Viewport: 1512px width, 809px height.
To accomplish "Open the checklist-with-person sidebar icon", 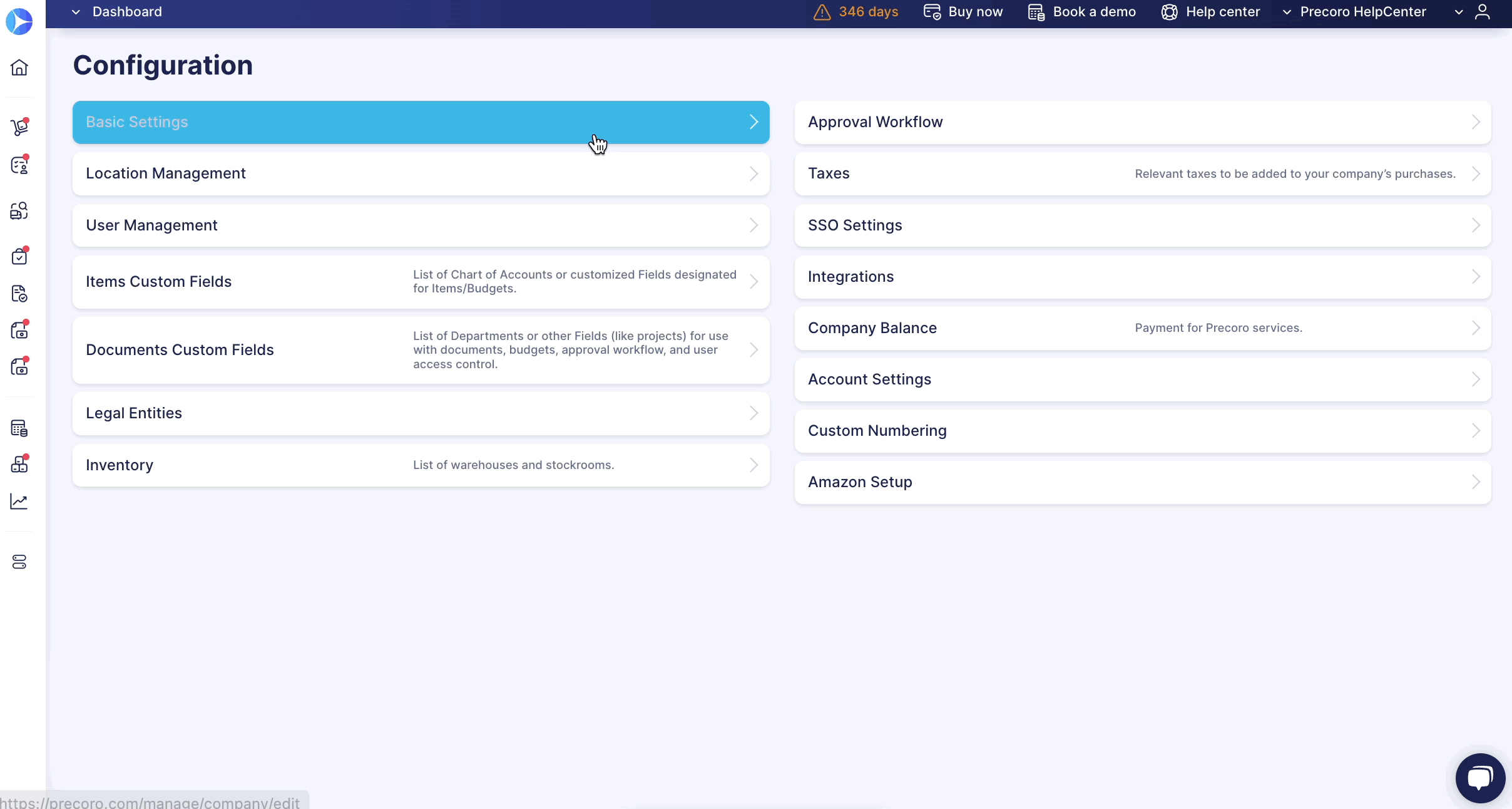I will click(x=19, y=165).
